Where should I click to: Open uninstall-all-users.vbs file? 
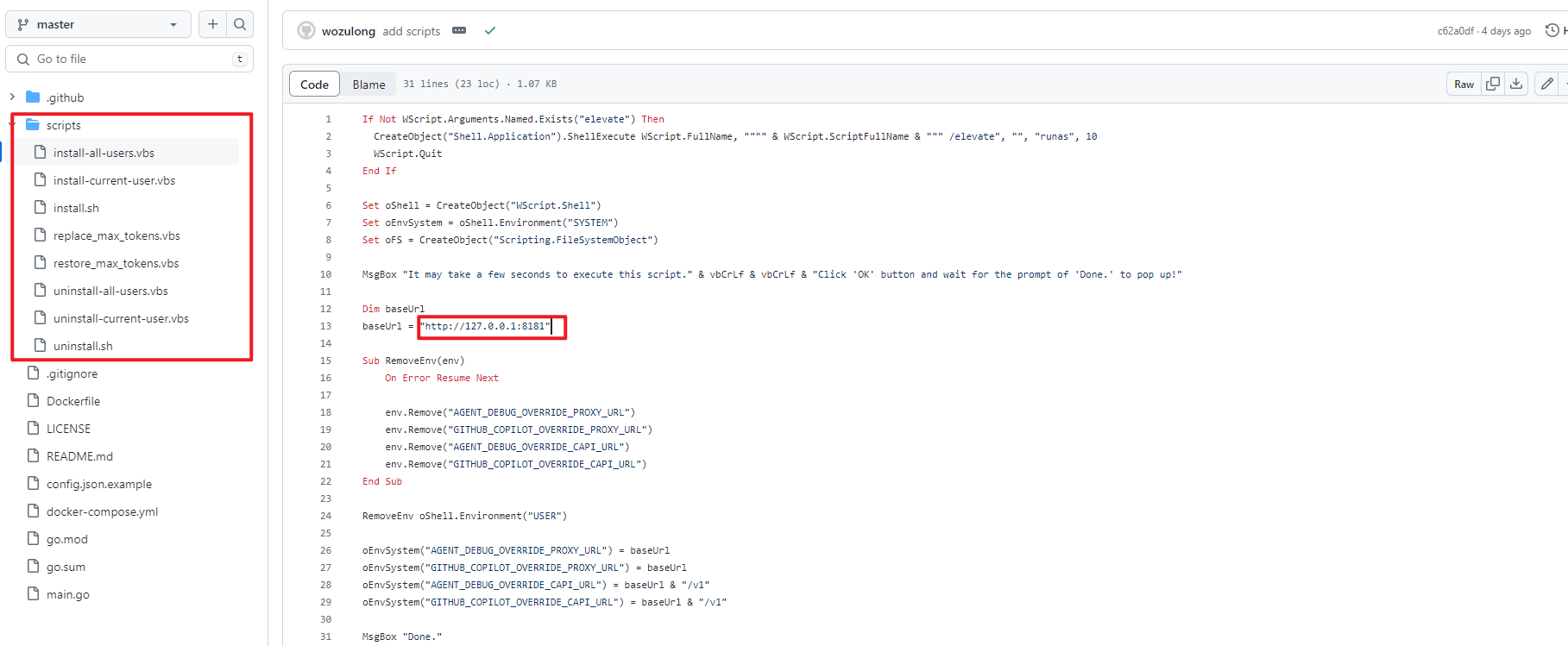point(110,291)
